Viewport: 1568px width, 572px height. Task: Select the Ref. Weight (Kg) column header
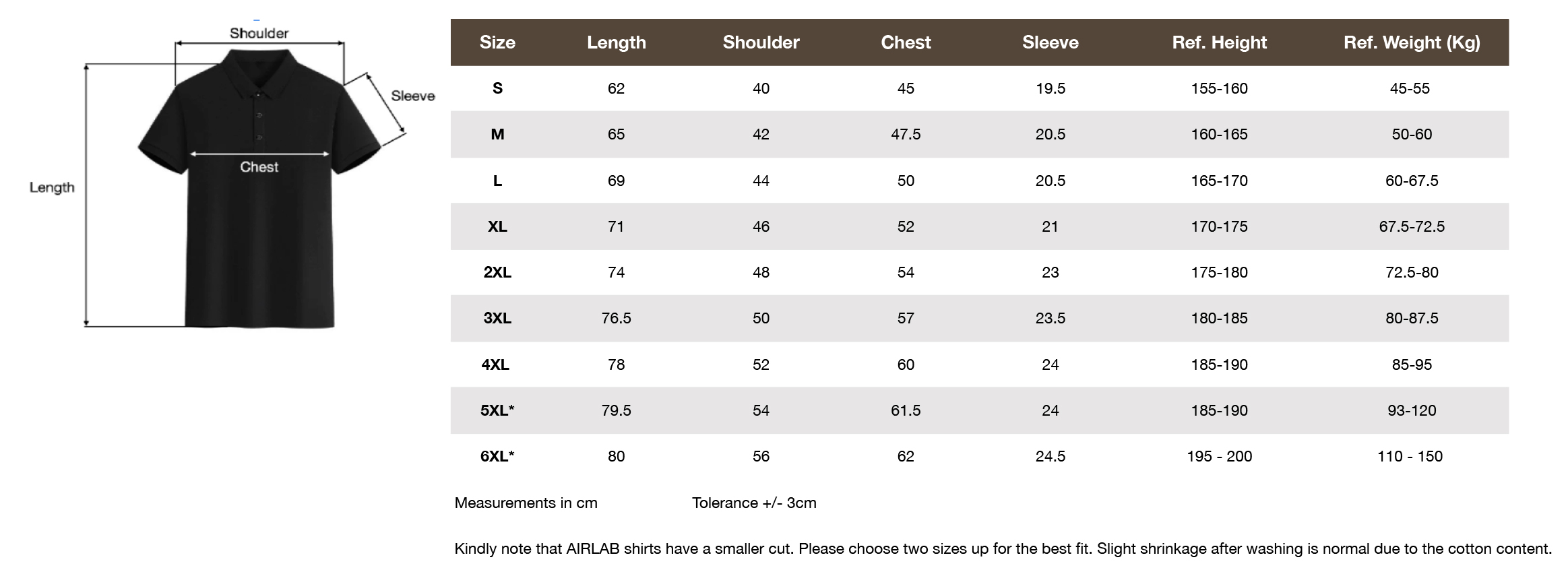(1412, 42)
